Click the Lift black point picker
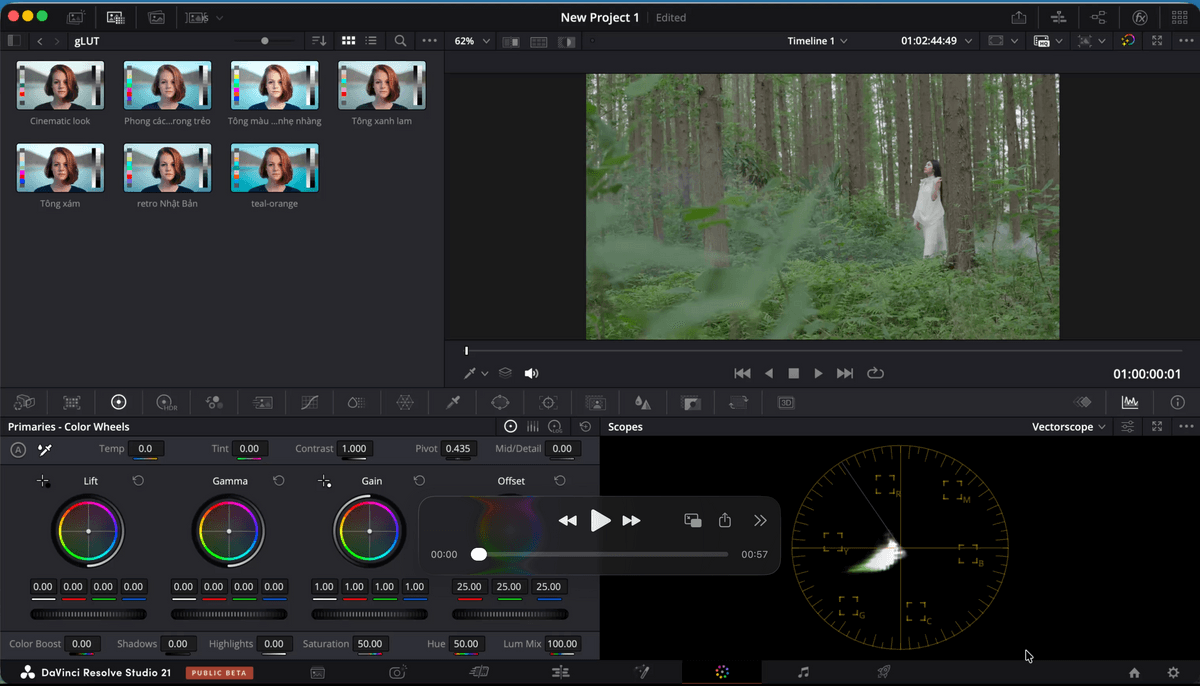1200x686 pixels. [43, 482]
